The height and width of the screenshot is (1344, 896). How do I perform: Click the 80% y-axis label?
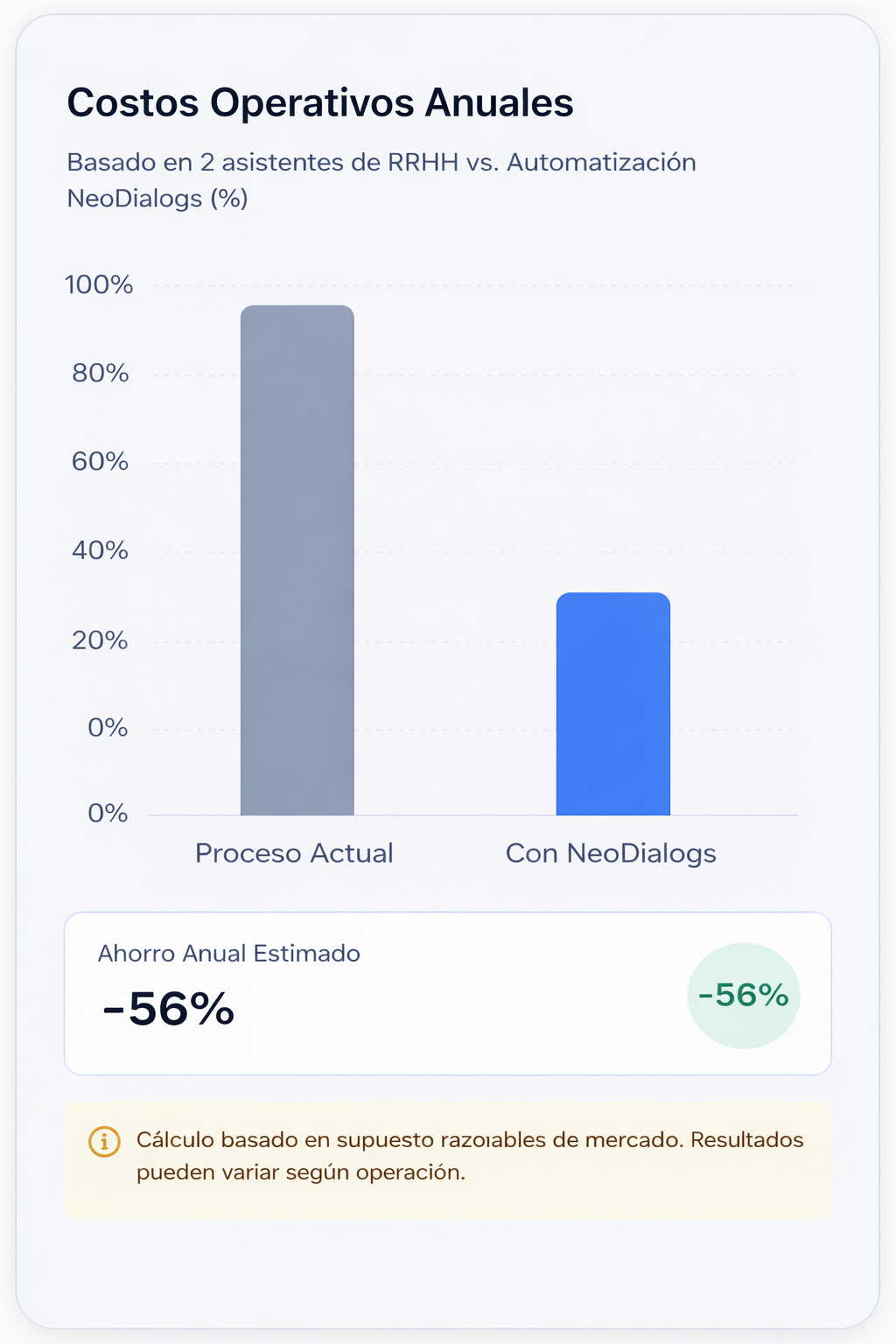[x=101, y=374]
